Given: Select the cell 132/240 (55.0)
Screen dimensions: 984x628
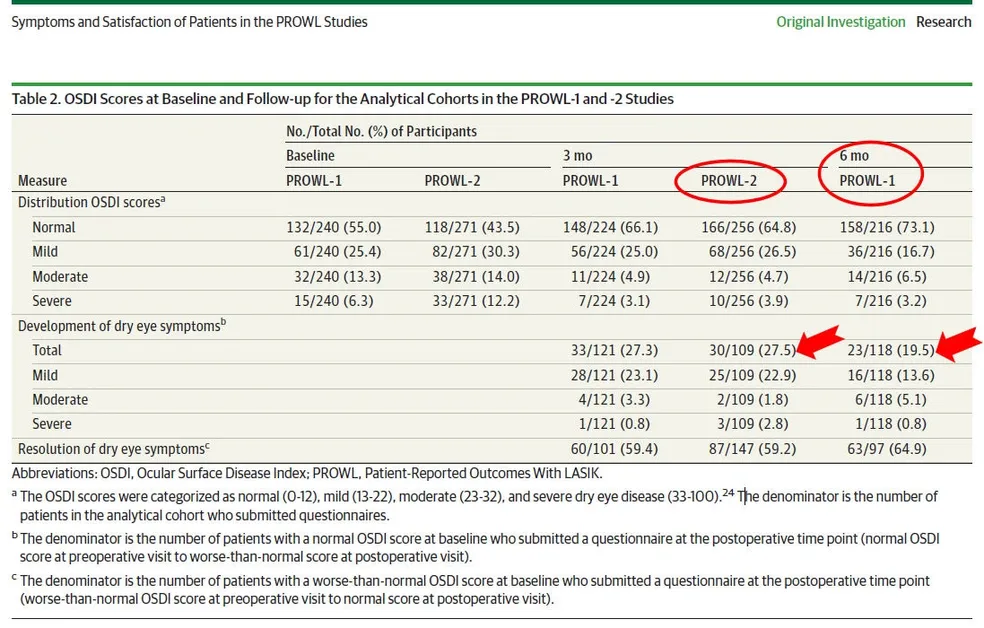Looking at the screenshot, I should [334, 227].
